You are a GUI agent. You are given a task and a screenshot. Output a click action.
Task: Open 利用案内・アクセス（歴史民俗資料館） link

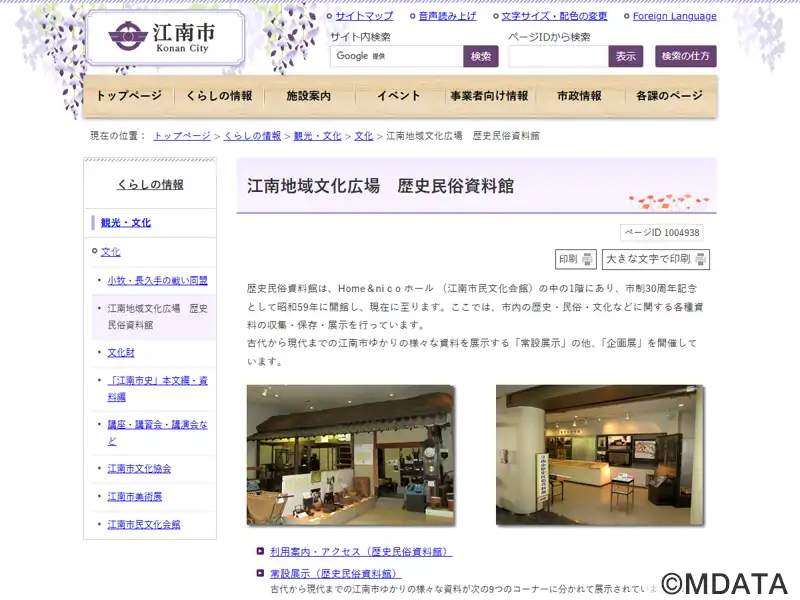tap(361, 552)
